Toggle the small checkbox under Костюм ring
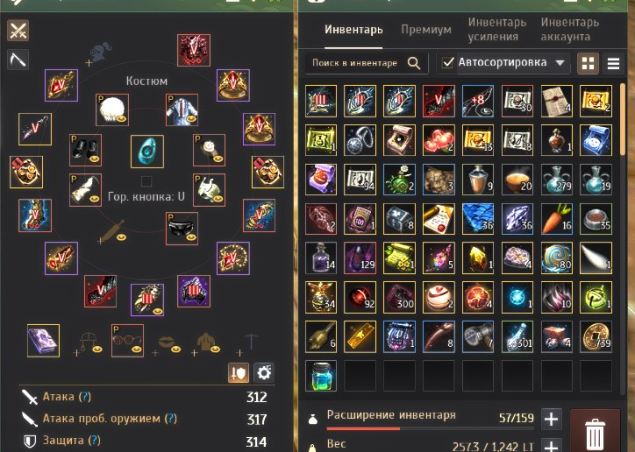 (x=146, y=181)
